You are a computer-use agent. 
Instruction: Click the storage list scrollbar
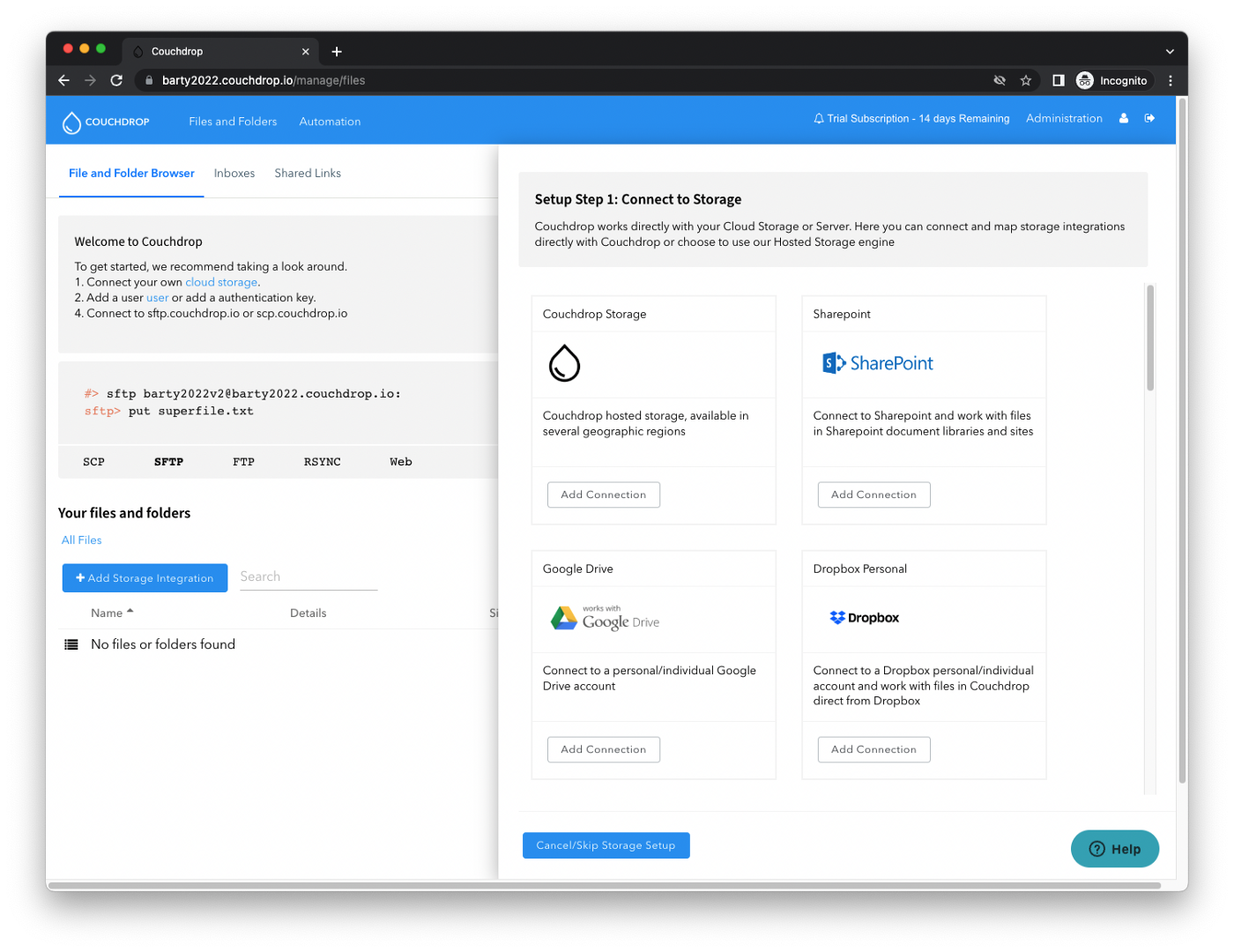tap(1150, 337)
